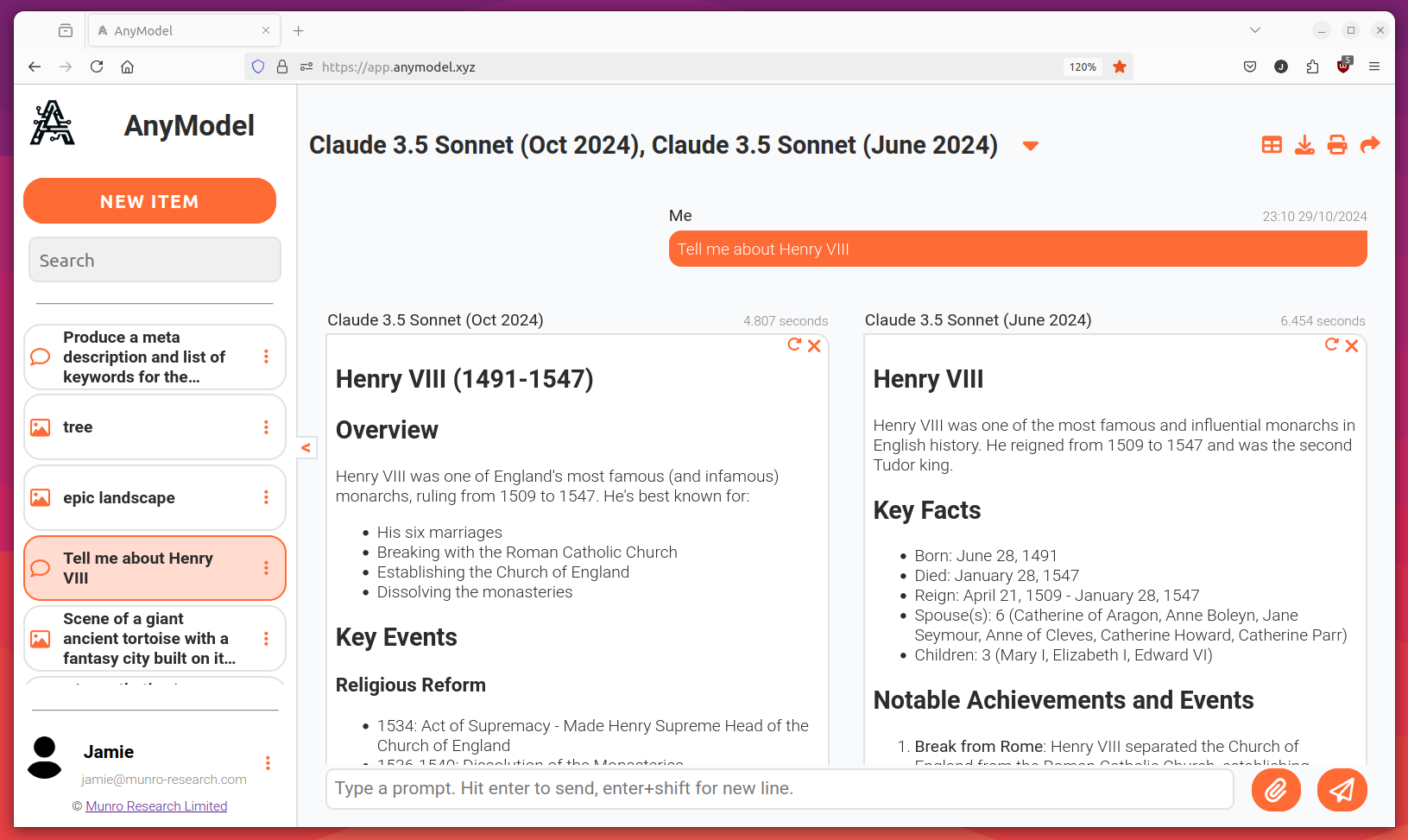
Task: Open a new browser tab
Action: tap(298, 30)
